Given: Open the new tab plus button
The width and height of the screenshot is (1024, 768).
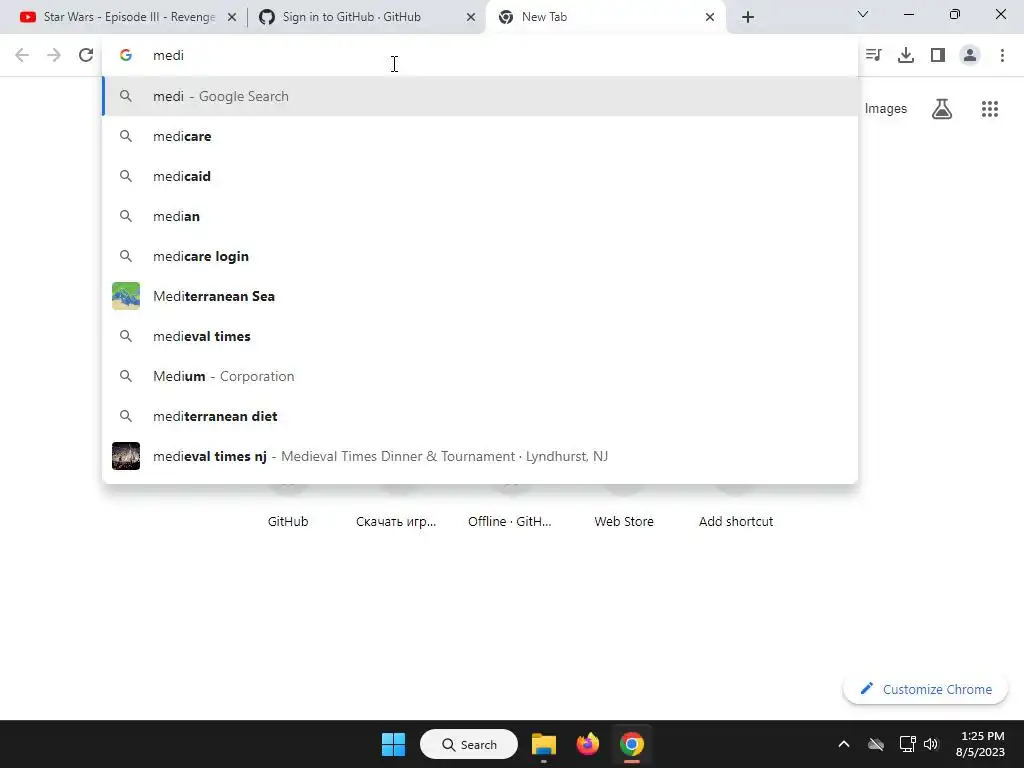Looking at the screenshot, I should click(748, 17).
